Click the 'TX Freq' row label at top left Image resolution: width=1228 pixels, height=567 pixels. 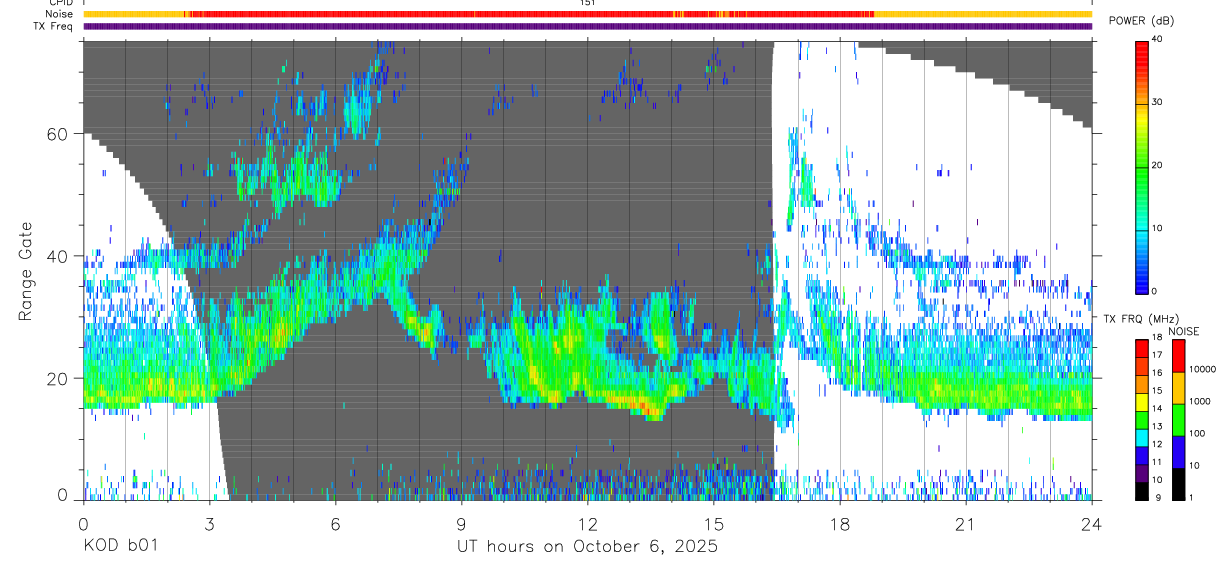(54, 26)
